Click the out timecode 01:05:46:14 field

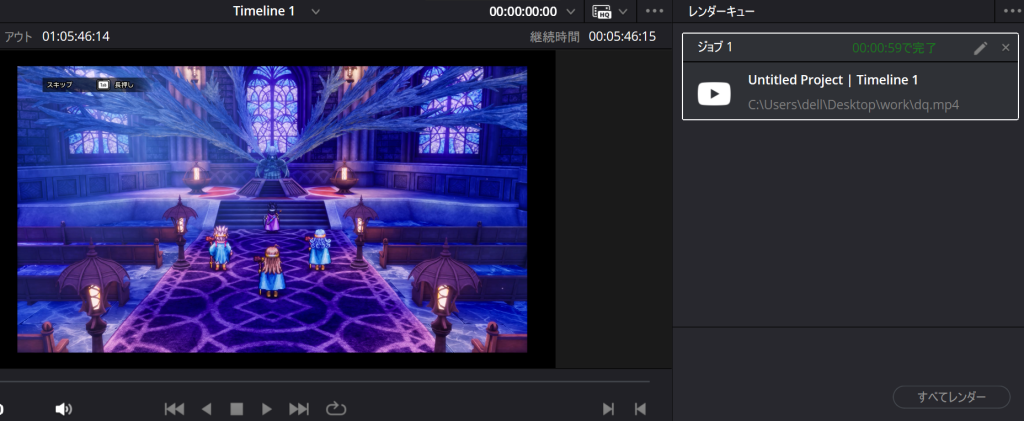(76, 36)
